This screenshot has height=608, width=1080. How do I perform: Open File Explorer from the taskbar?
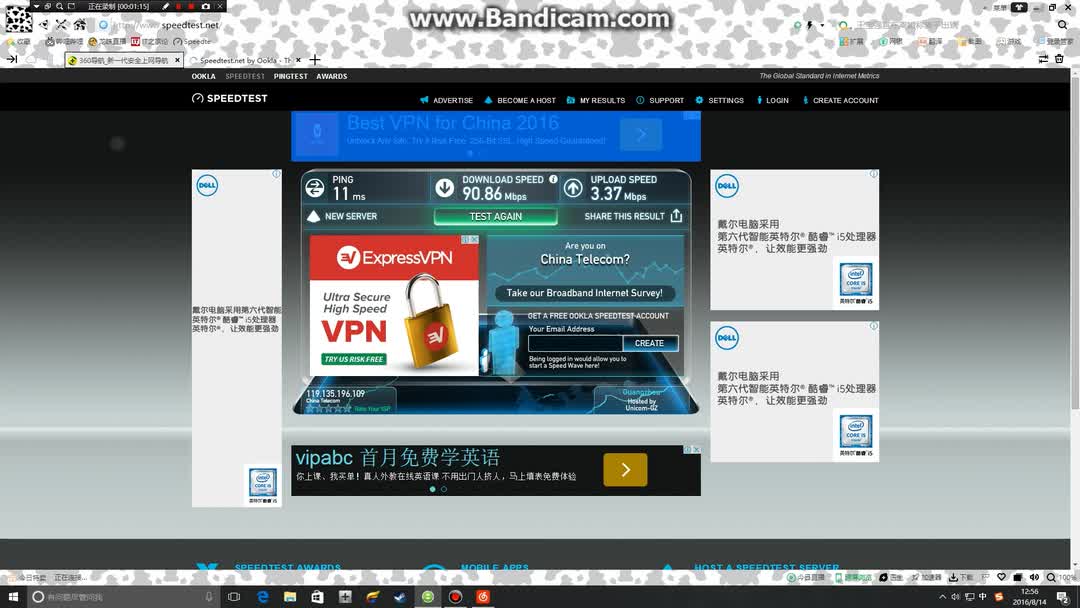(290, 597)
